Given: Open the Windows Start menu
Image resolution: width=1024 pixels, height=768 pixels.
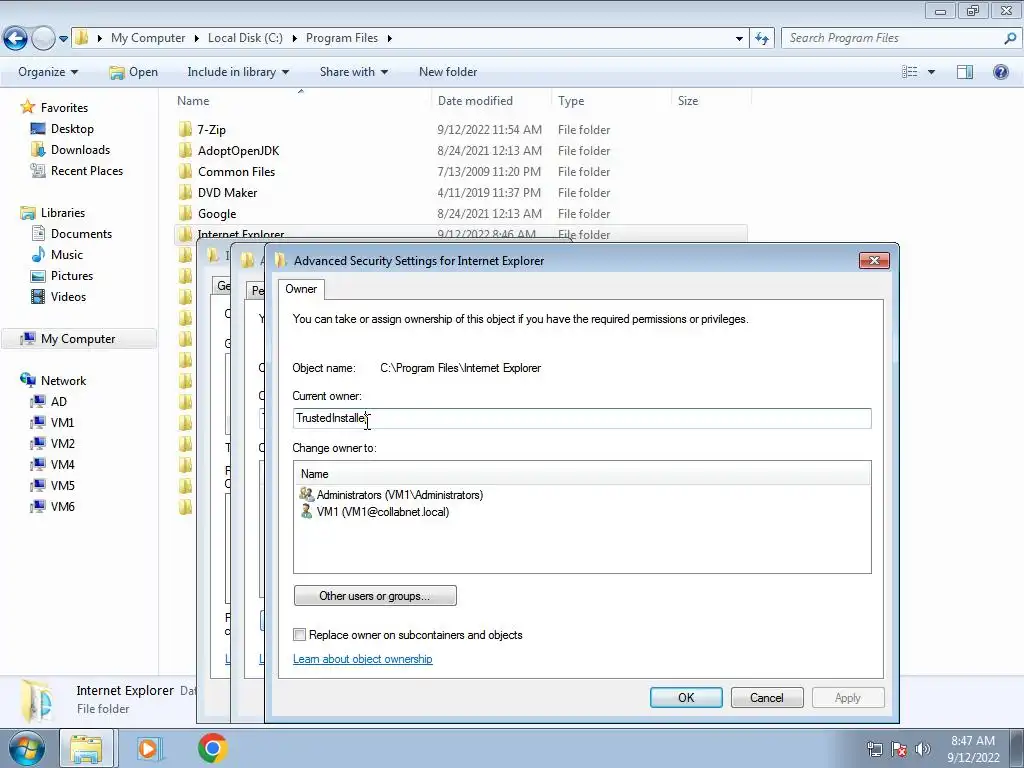Looking at the screenshot, I should pyautogui.click(x=26, y=748).
